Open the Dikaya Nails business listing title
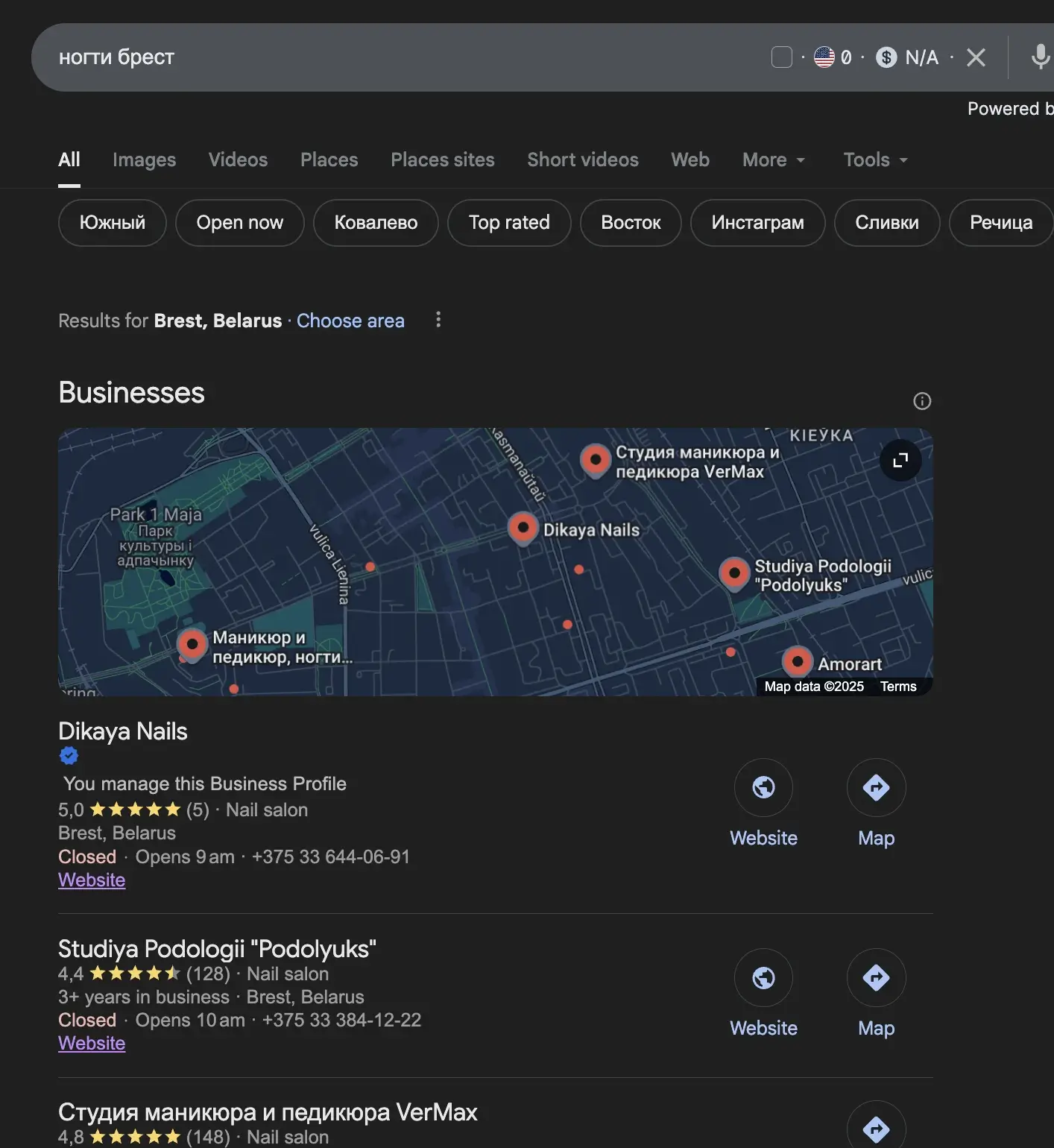The image size is (1054, 1148). 123,731
